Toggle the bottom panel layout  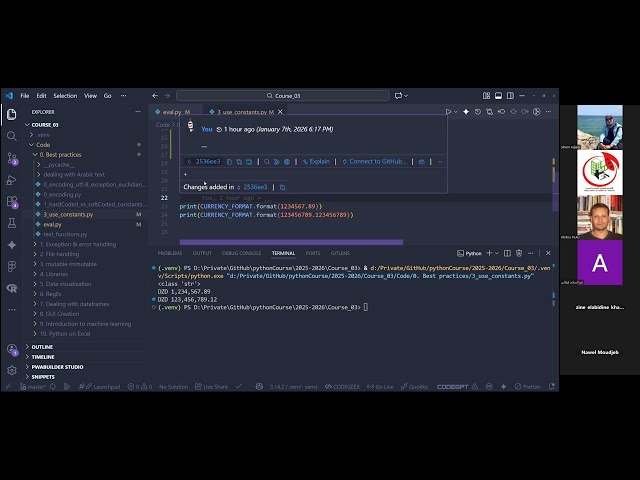pyautogui.click(x=498, y=96)
